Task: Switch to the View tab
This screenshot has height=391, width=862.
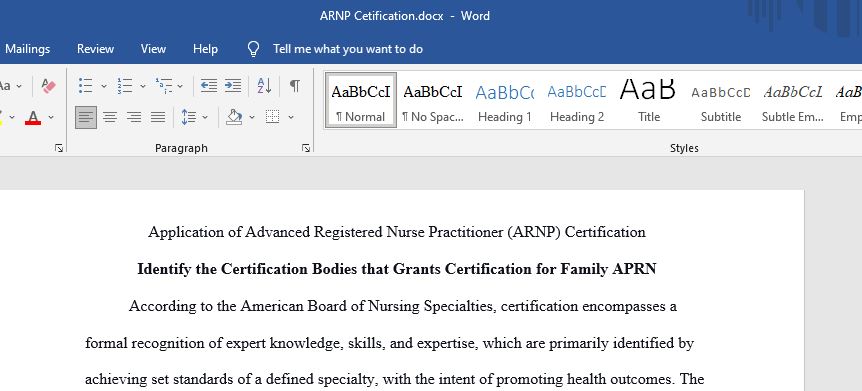Action: click(x=153, y=49)
